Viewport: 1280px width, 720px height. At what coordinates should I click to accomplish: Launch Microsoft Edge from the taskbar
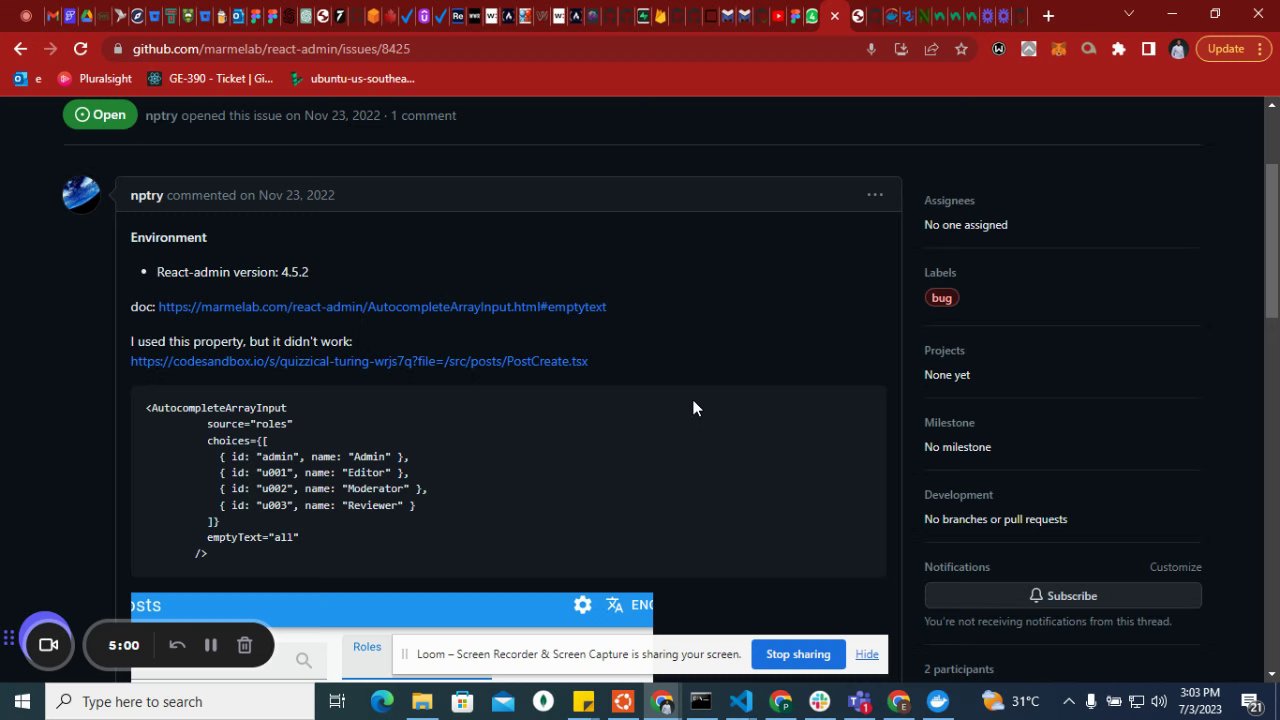[x=382, y=702]
